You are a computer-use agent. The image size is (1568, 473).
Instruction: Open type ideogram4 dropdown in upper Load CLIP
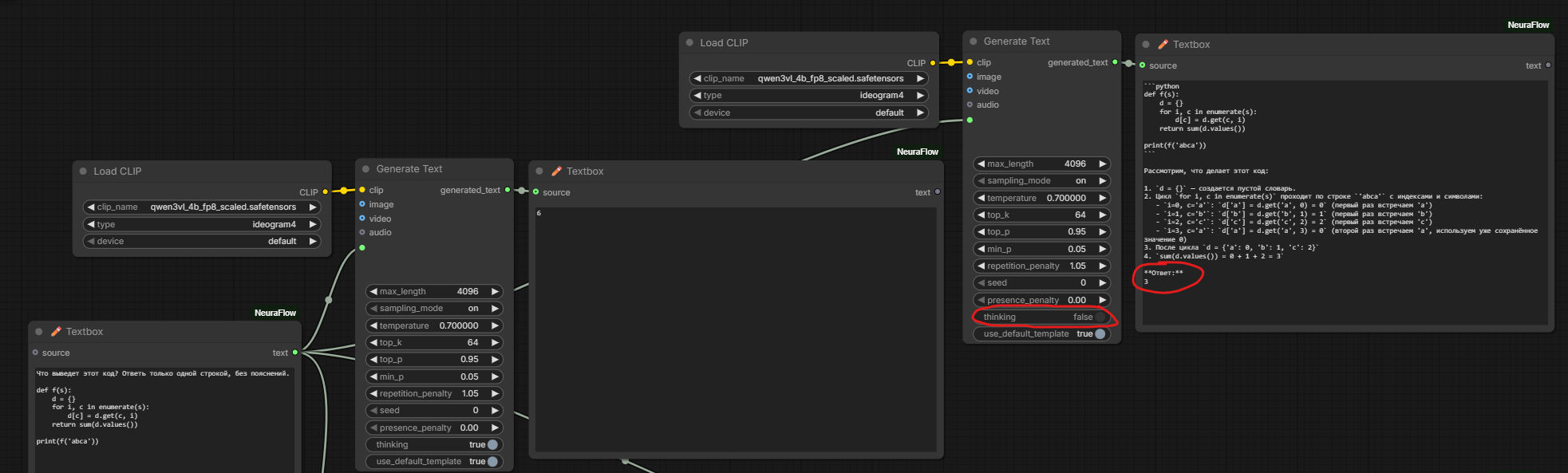click(x=808, y=95)
